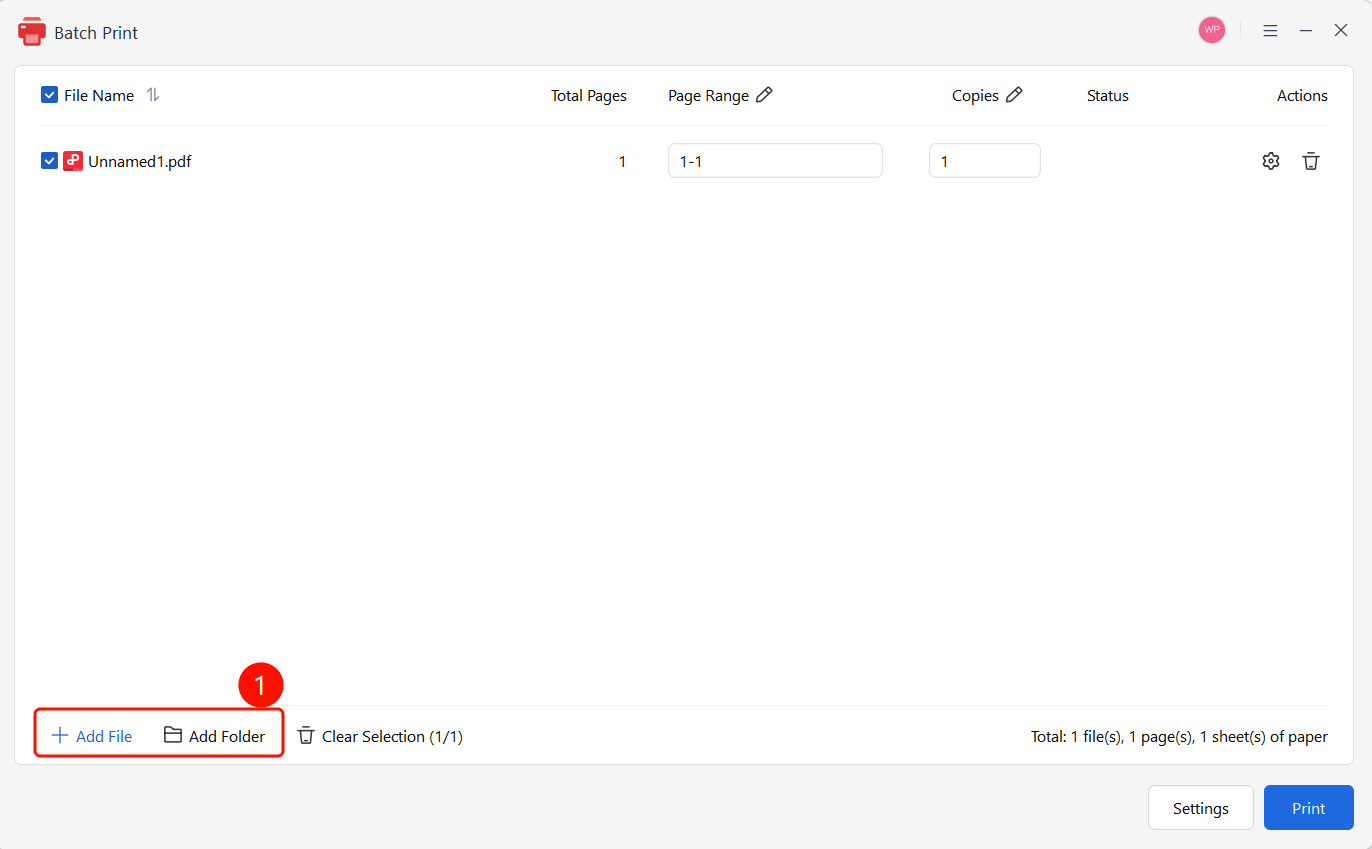
Task: Click the WP user avatar
Action: (1212, 30)
